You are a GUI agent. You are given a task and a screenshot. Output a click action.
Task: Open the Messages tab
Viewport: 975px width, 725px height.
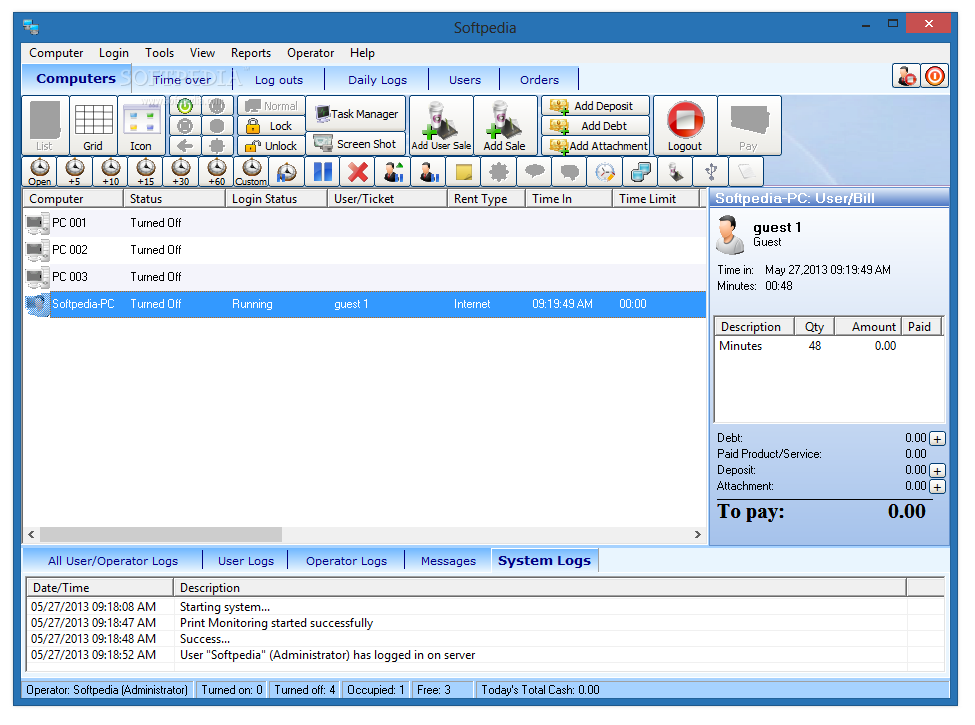[x=448, y=561]
